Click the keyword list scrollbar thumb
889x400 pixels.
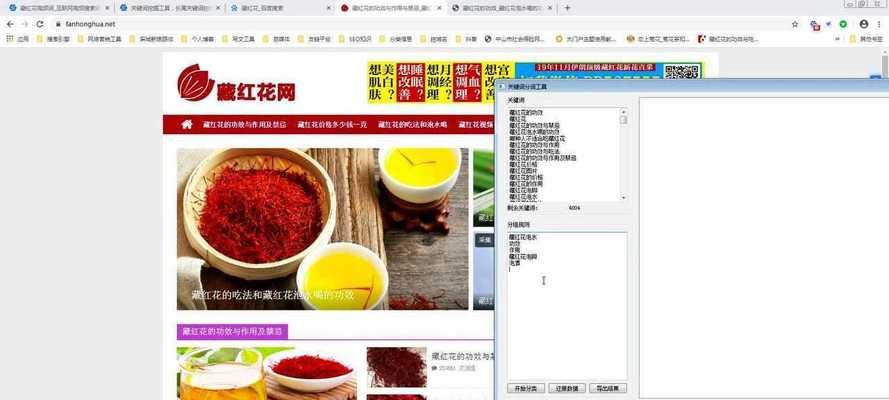pos(624,120)
